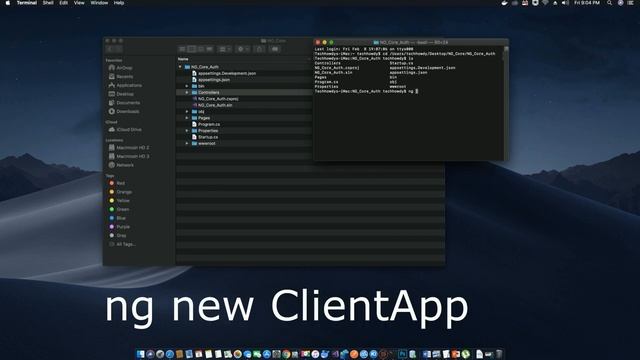Select the Red tag in sidebar
This screenshot has height=360, width=640.
tap(117, 183)
